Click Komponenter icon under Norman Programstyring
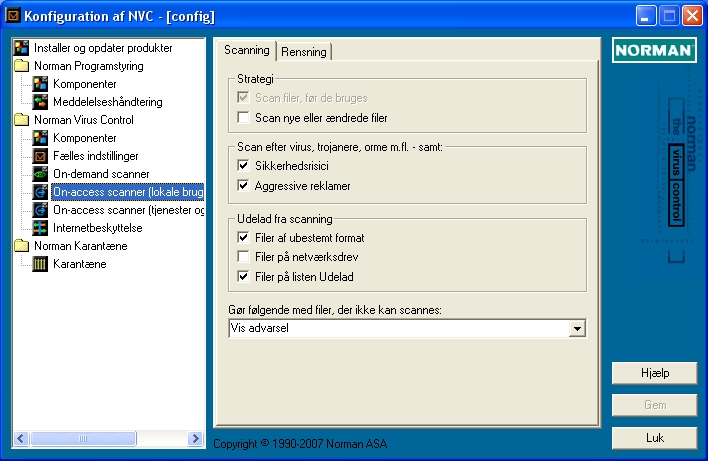Viewport: 708px width, 461px height. pos(40,84)
